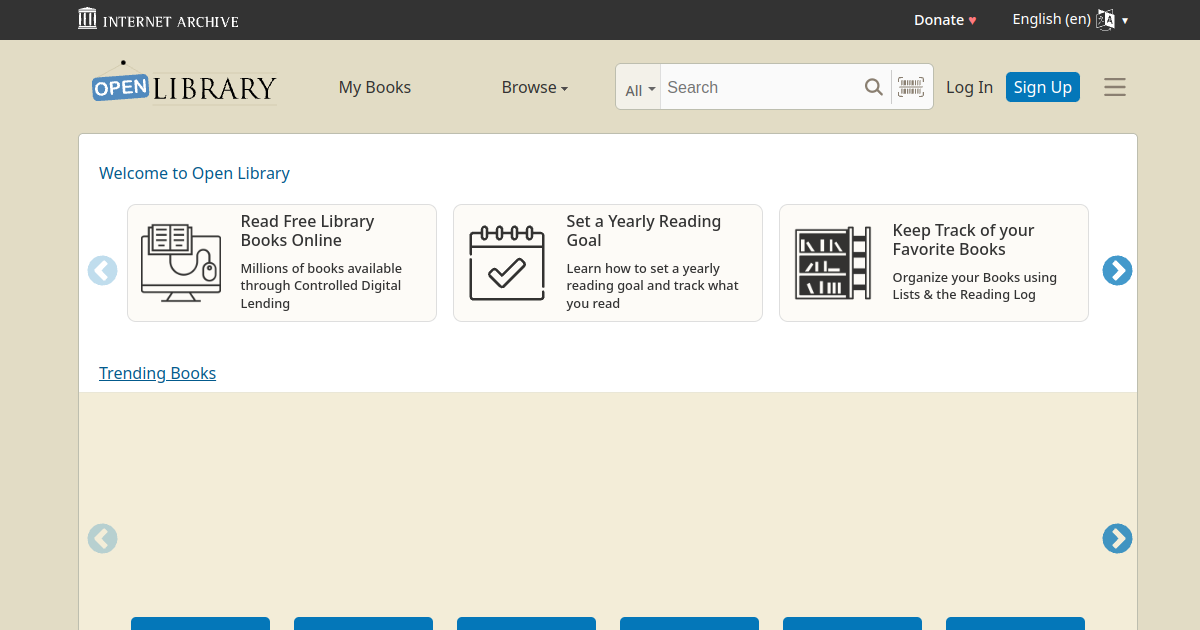The height and width of the screenshot is (630, 1200).
Task: Open the Trending Books link
Action: pos(157,373)
